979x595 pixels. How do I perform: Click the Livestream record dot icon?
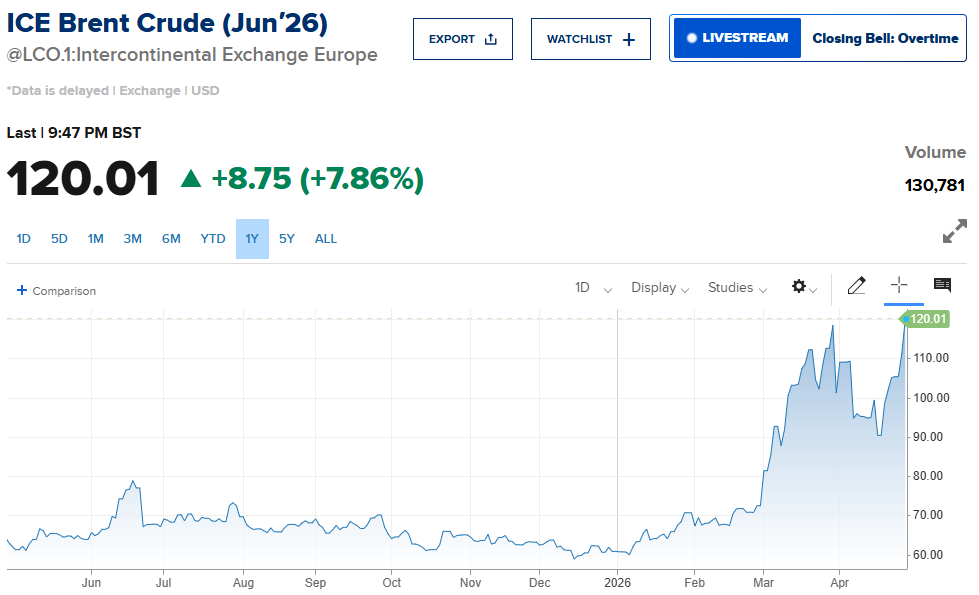click(x=691, y=38)
